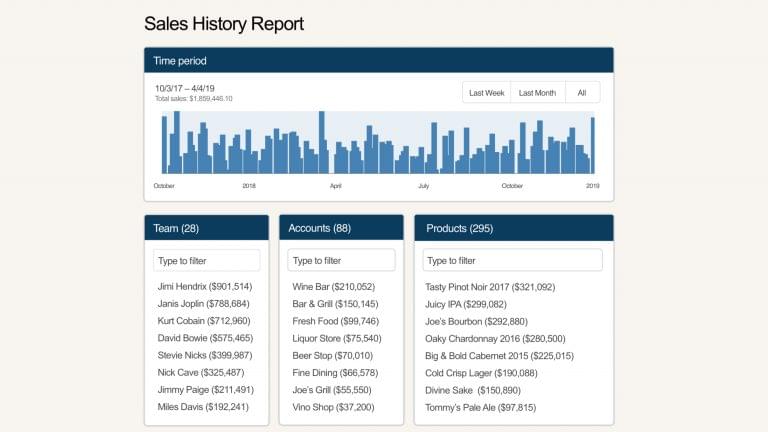Screen dimensions: 768x432
Task: Pick Oaky Chardonnay 2016 product
Action: [495, 339]
